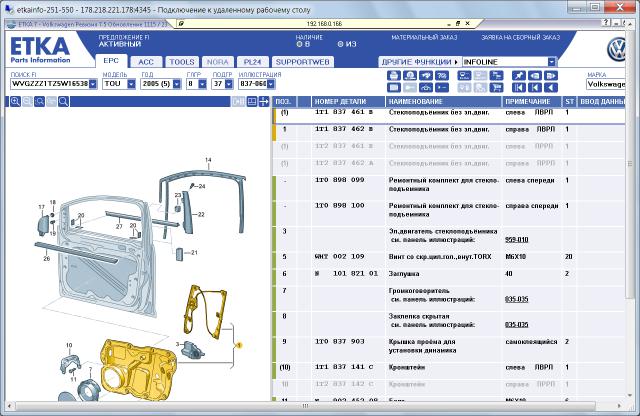Jump to first entry with bar-arrow icon
This screenshot has height=416, width=640.
pos(519,87)
